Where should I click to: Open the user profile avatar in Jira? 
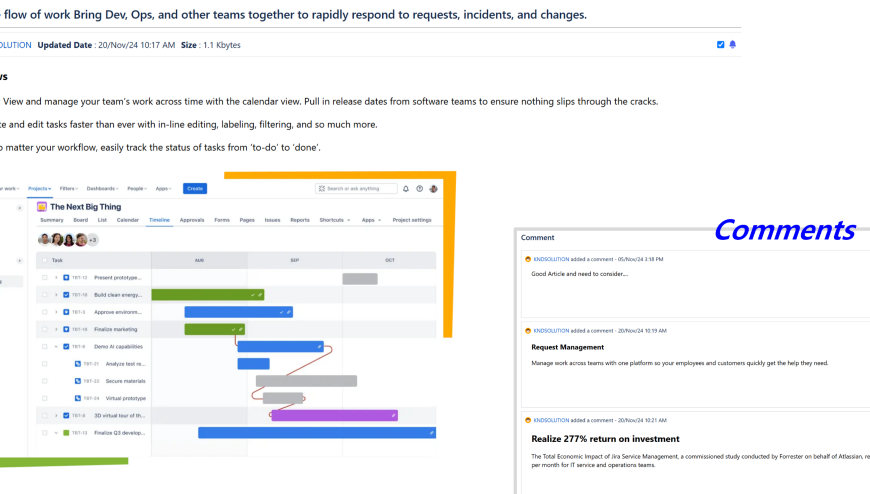point(434,188)
